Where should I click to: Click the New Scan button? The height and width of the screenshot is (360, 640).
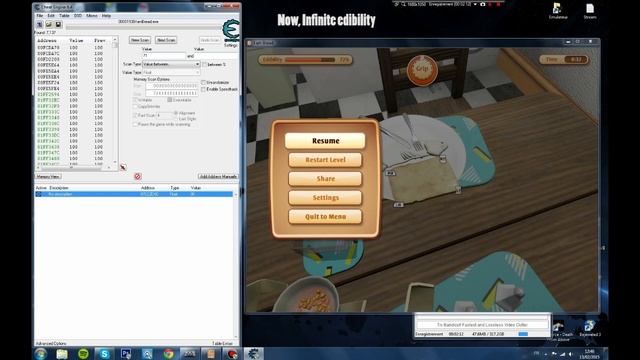tap(140, 40)
